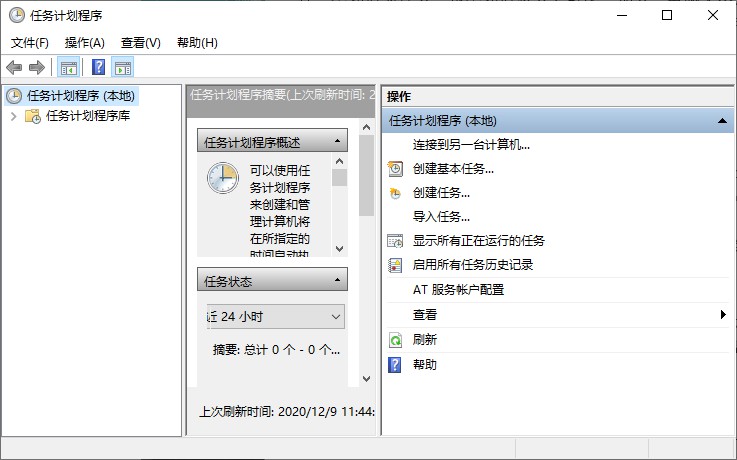Select 任务计划程序 (本地) root node
737x460 pixels.
pos(80,96)
